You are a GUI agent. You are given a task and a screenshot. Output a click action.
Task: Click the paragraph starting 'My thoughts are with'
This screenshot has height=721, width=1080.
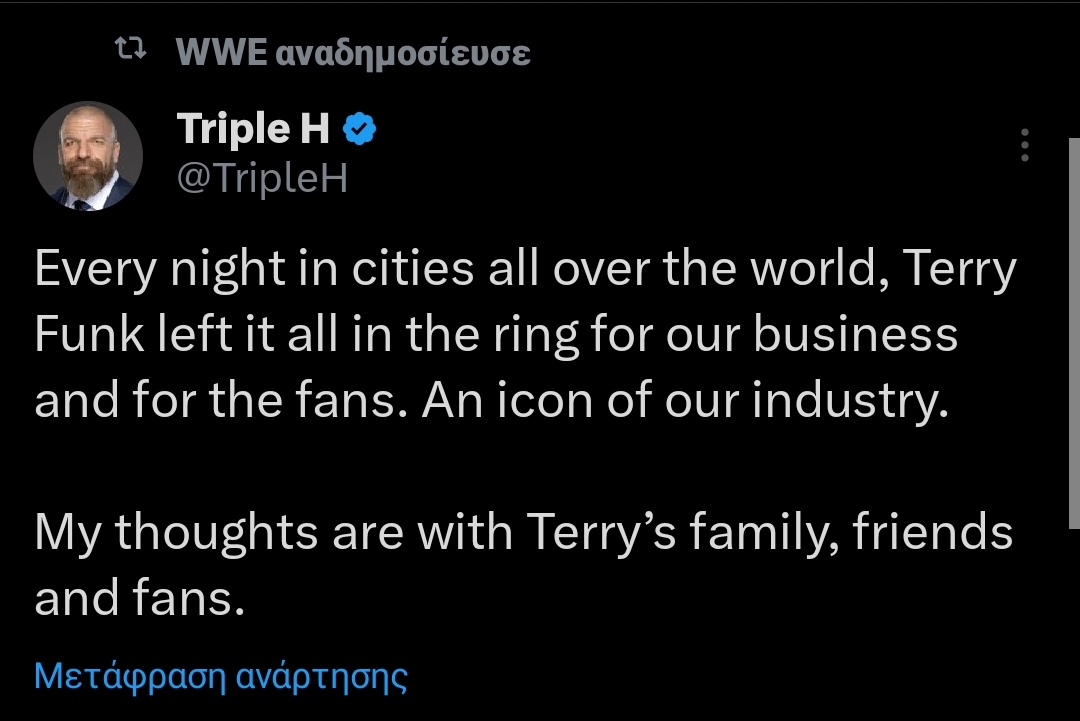tap(523, 565)
